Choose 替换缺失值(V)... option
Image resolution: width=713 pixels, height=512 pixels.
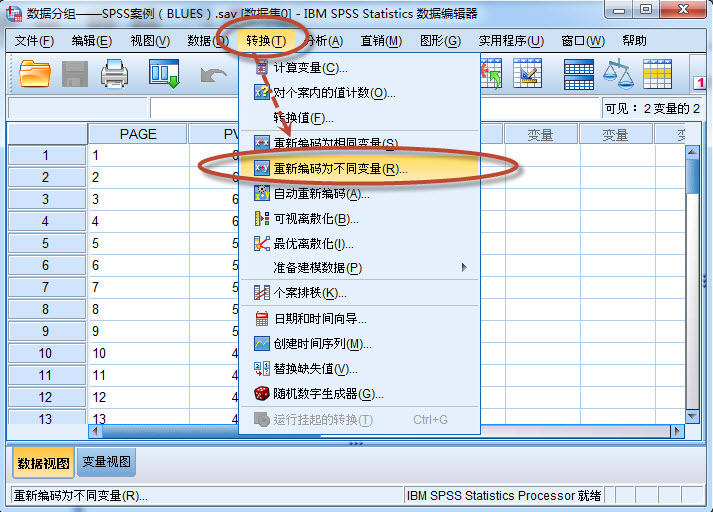click(359, 368)
